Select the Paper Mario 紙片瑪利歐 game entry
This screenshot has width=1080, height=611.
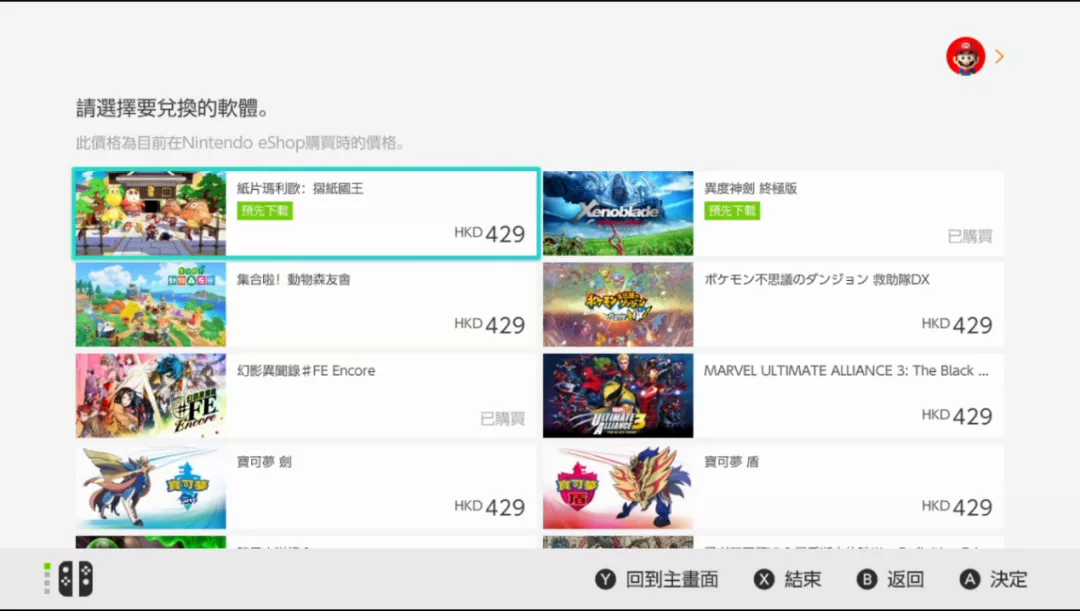point(306,214)
